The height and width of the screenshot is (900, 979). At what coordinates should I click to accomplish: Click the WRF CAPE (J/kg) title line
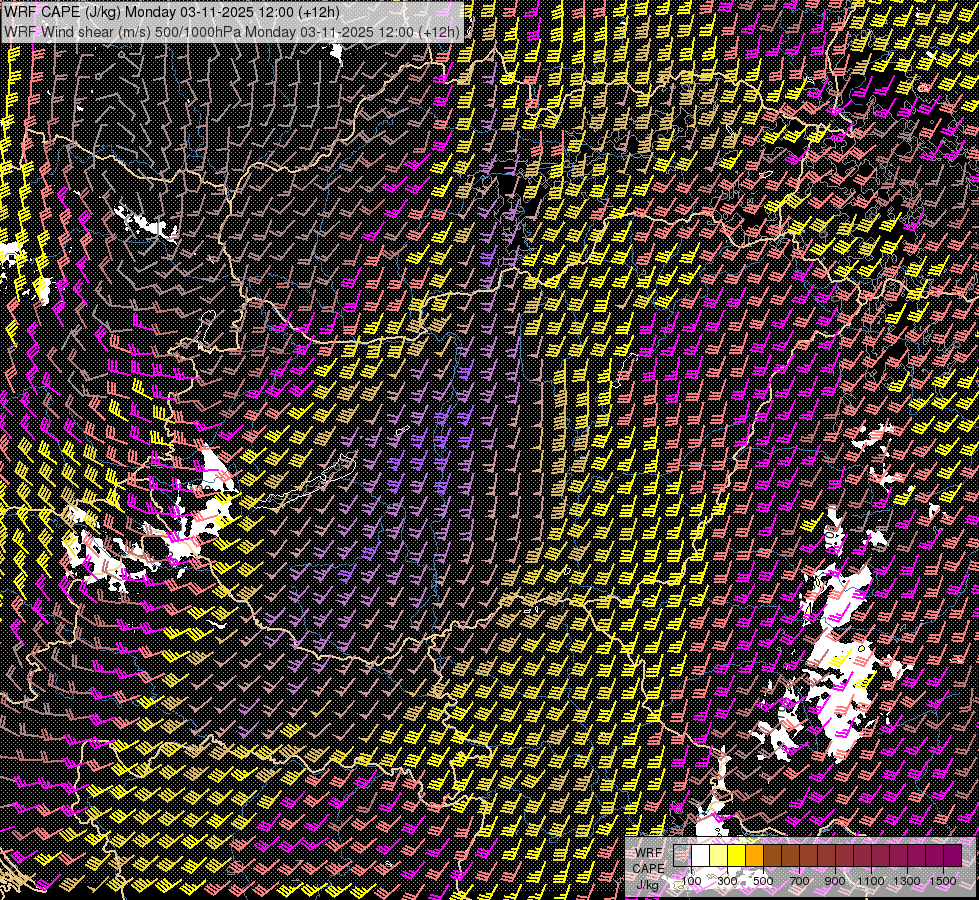click(171, 11)
